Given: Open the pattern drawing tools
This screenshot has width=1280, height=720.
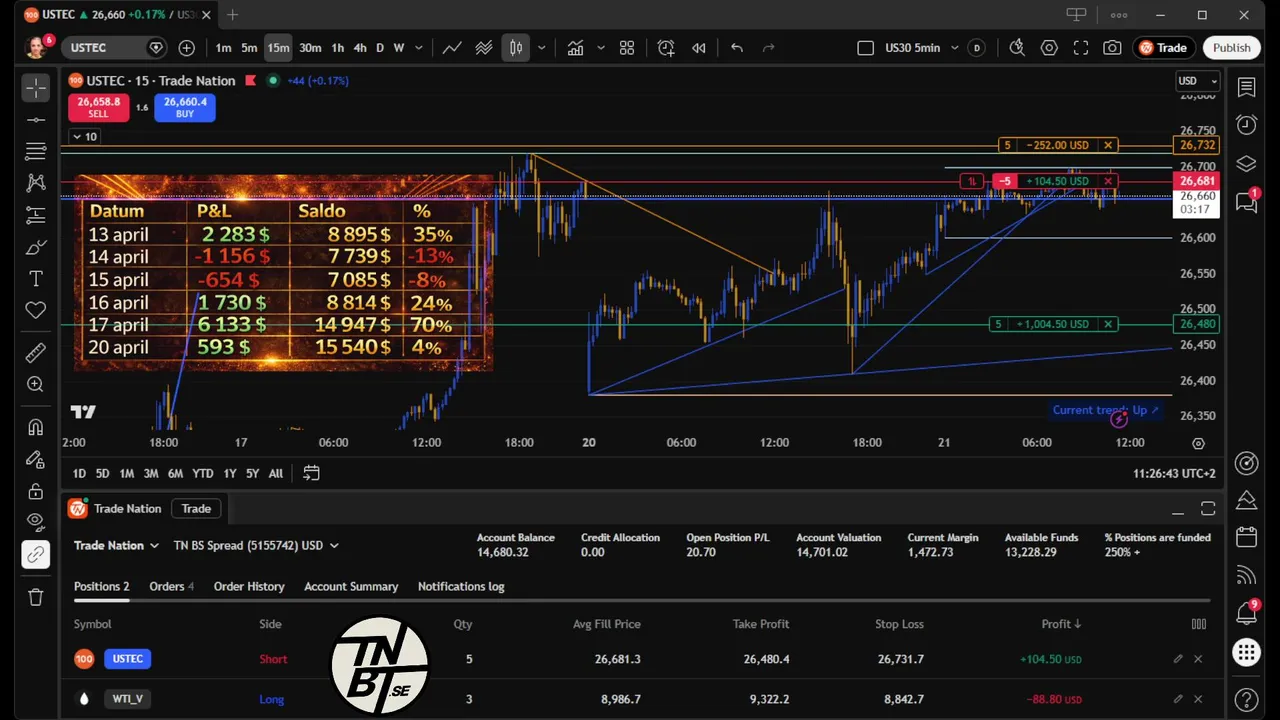Looking at the screenshot, I should [36, 183].
